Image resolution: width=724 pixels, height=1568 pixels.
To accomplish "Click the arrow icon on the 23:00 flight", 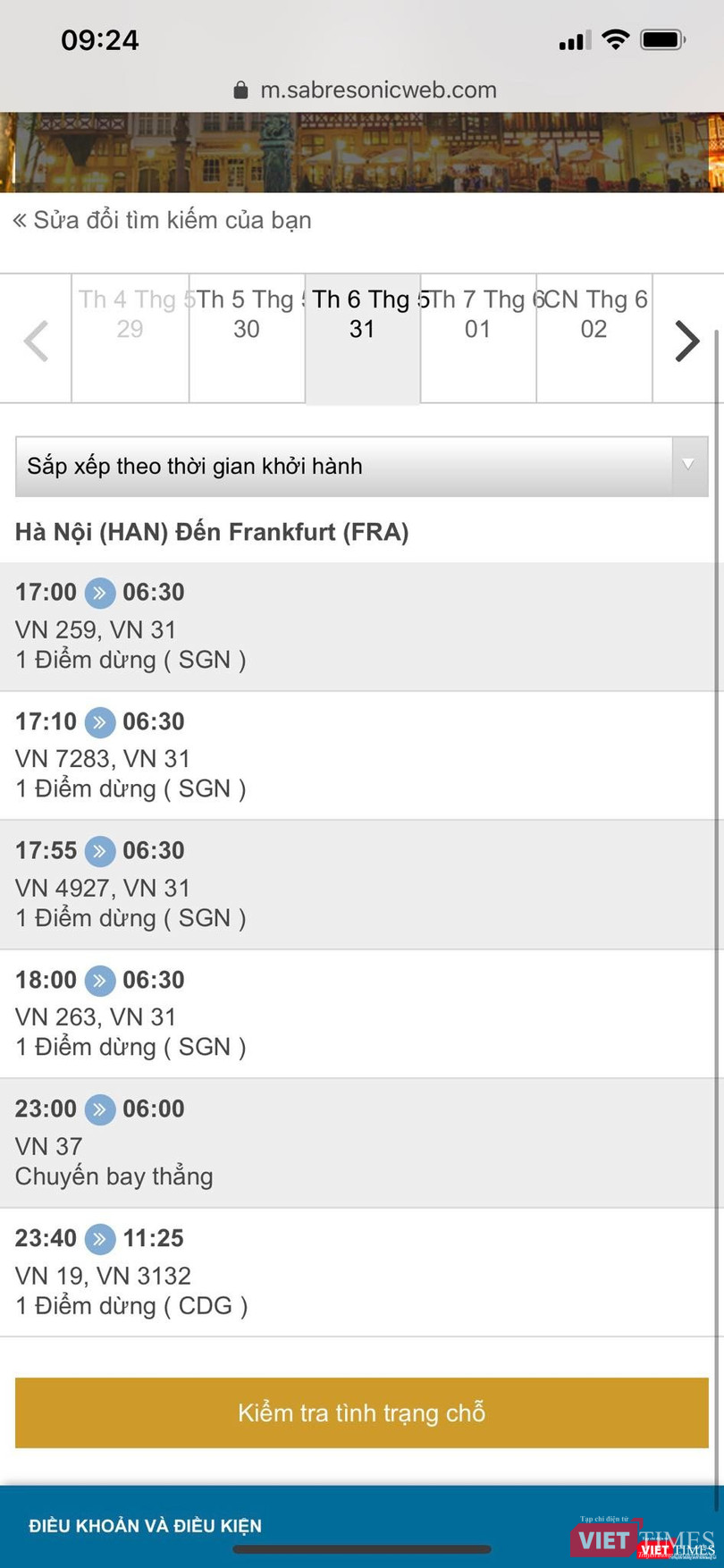I will point(100,1109).
